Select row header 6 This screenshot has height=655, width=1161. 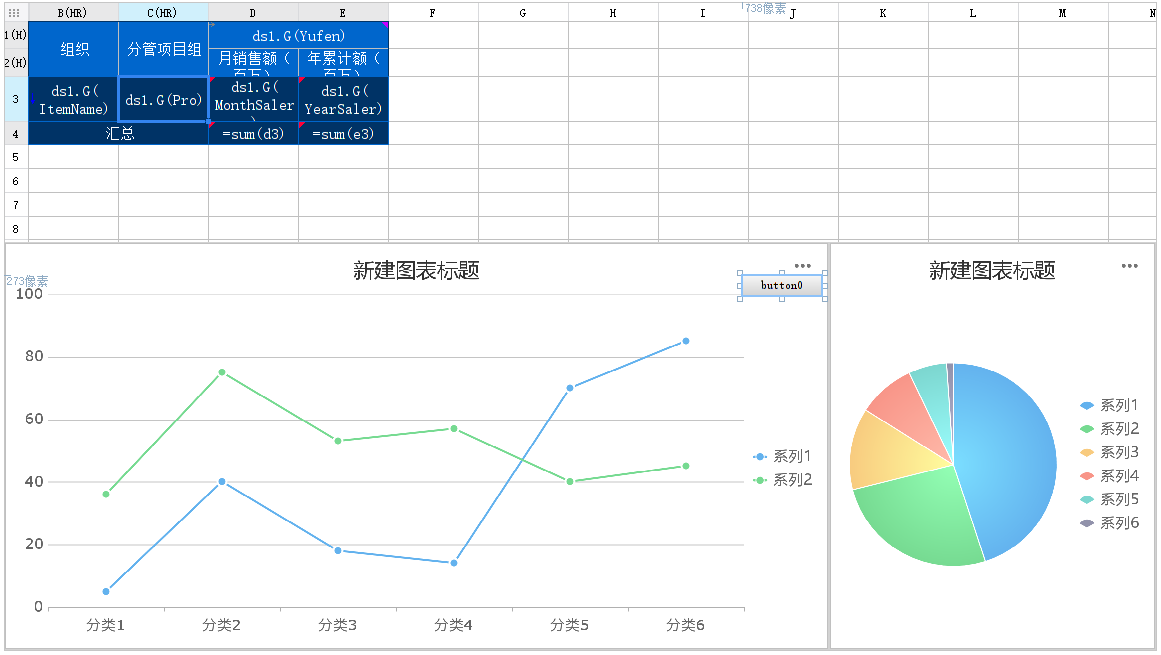coord(16,181)
